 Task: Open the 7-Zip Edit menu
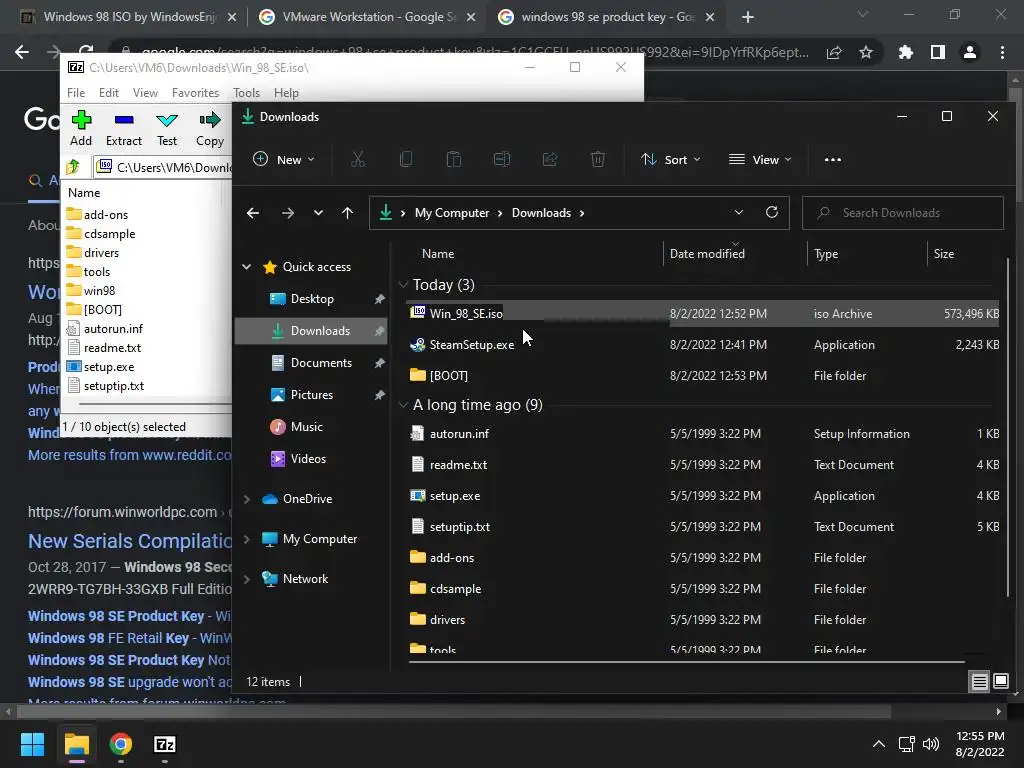[108, 93]
